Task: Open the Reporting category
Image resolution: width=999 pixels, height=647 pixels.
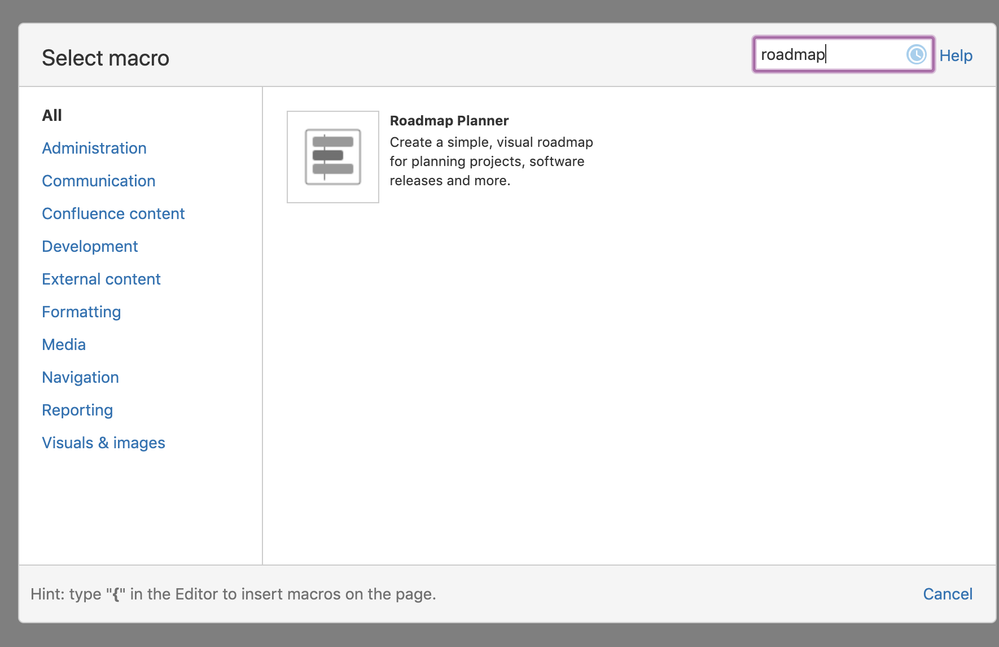Action: click(78, 410)
